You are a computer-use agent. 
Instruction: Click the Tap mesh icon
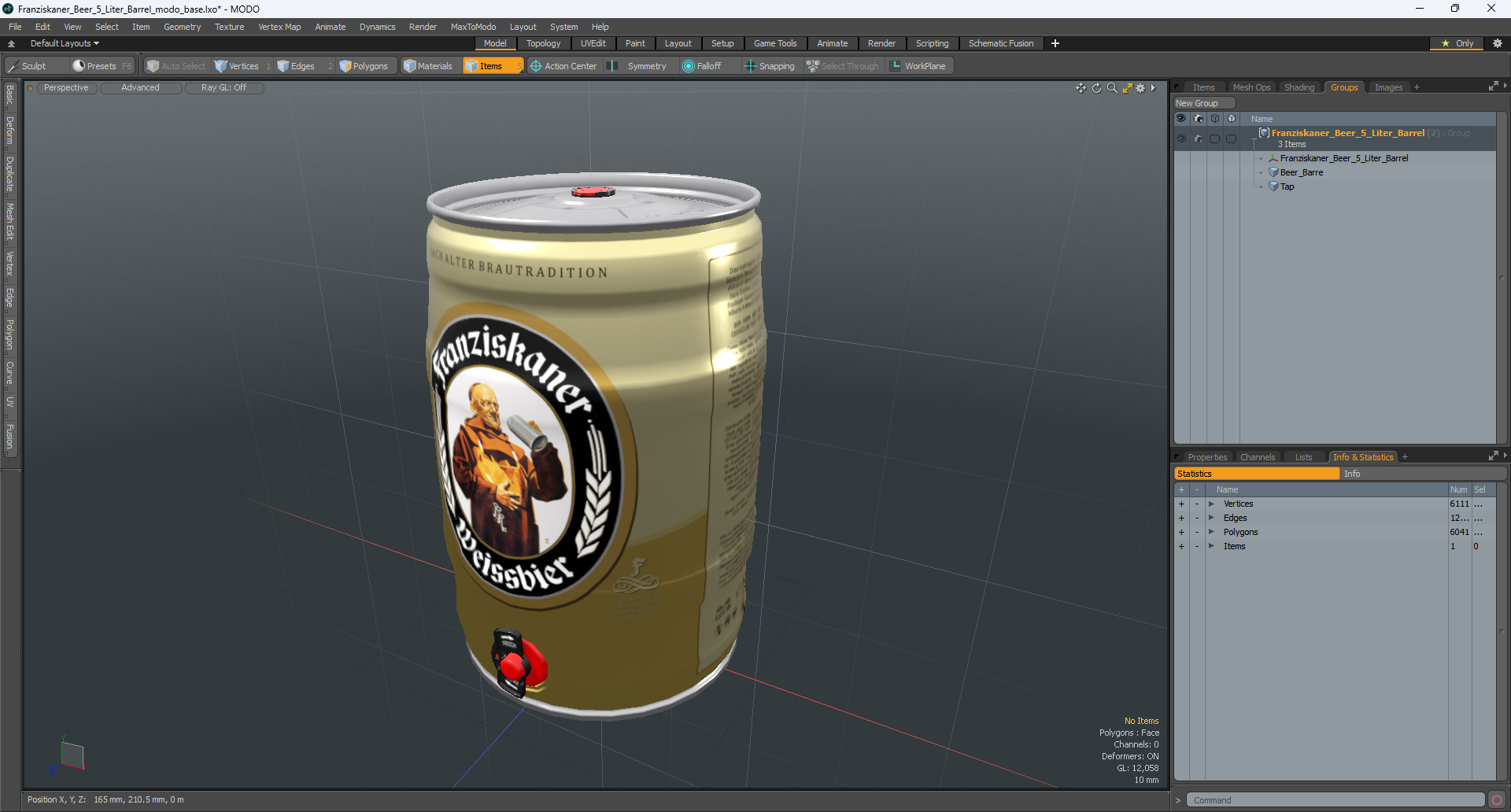tap(1273, 186)
